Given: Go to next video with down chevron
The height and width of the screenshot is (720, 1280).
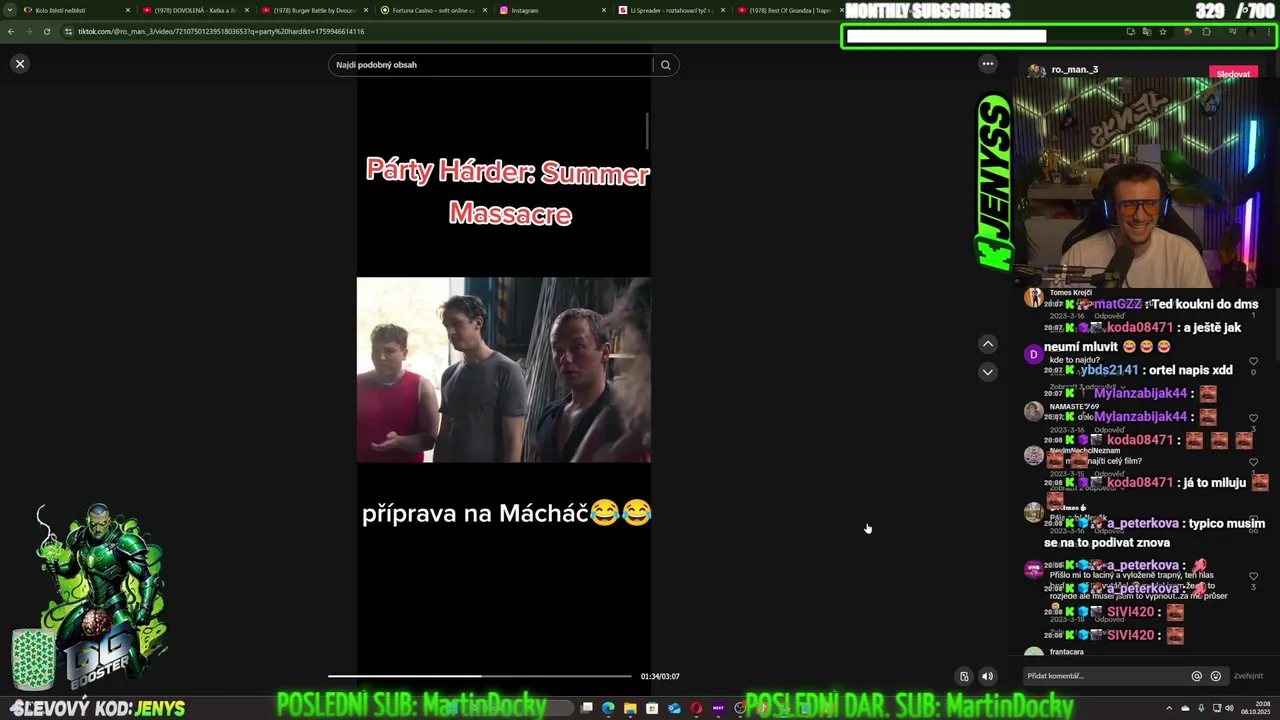Looking at the screenshot, I should [988, 372].
